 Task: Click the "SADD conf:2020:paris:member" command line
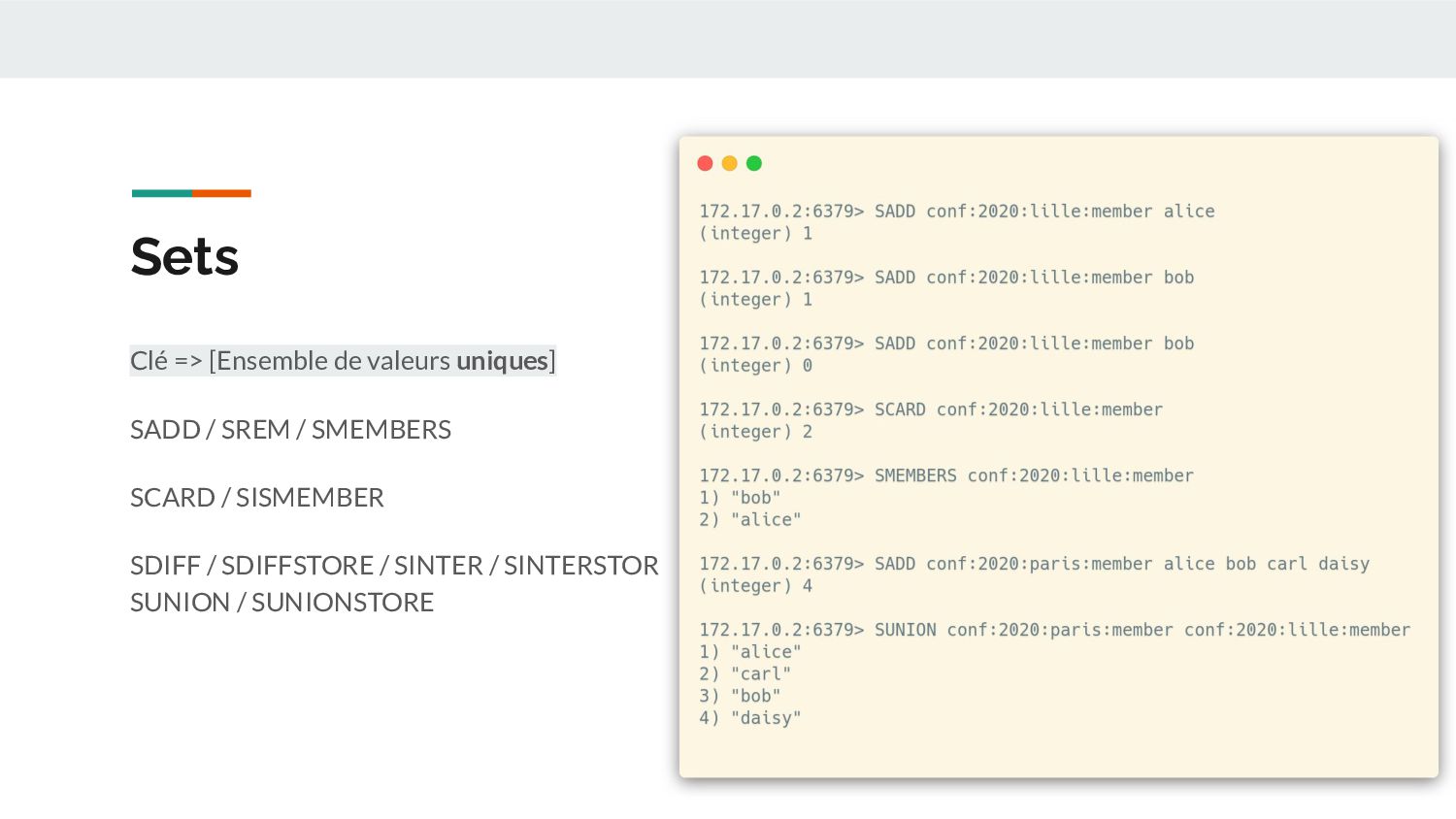(1034, 564)
